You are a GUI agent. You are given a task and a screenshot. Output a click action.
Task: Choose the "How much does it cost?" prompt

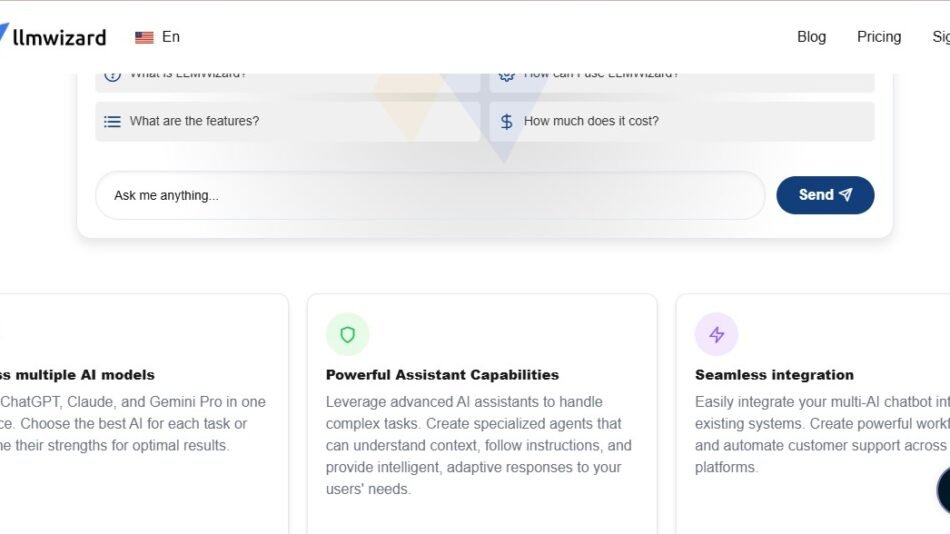591,121
